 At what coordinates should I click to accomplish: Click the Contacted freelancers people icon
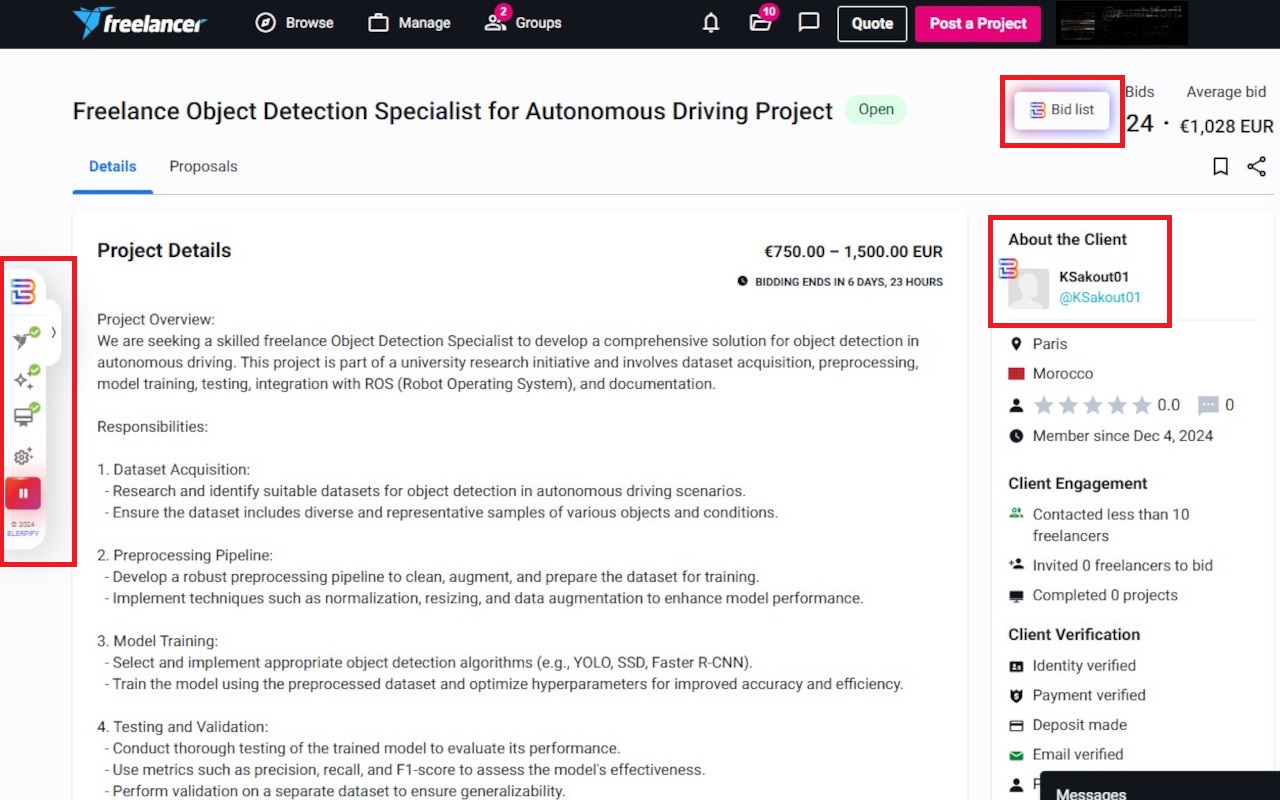pyautogui.click(x=1016, y=513)
